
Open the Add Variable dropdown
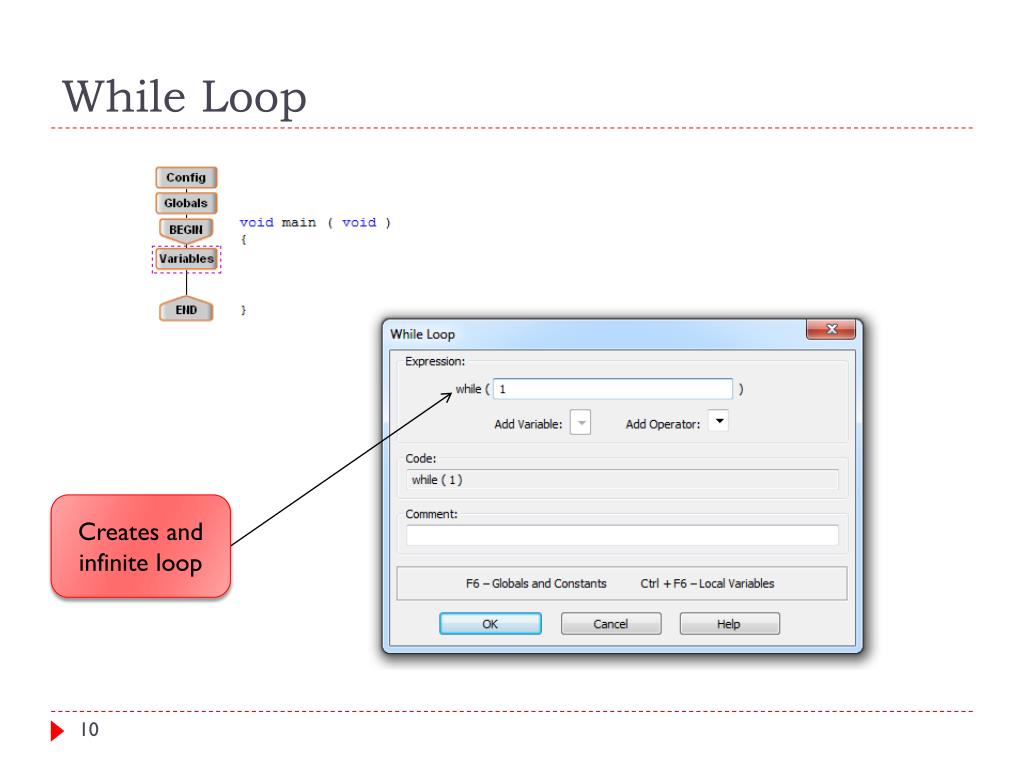[x=581, y=423]
